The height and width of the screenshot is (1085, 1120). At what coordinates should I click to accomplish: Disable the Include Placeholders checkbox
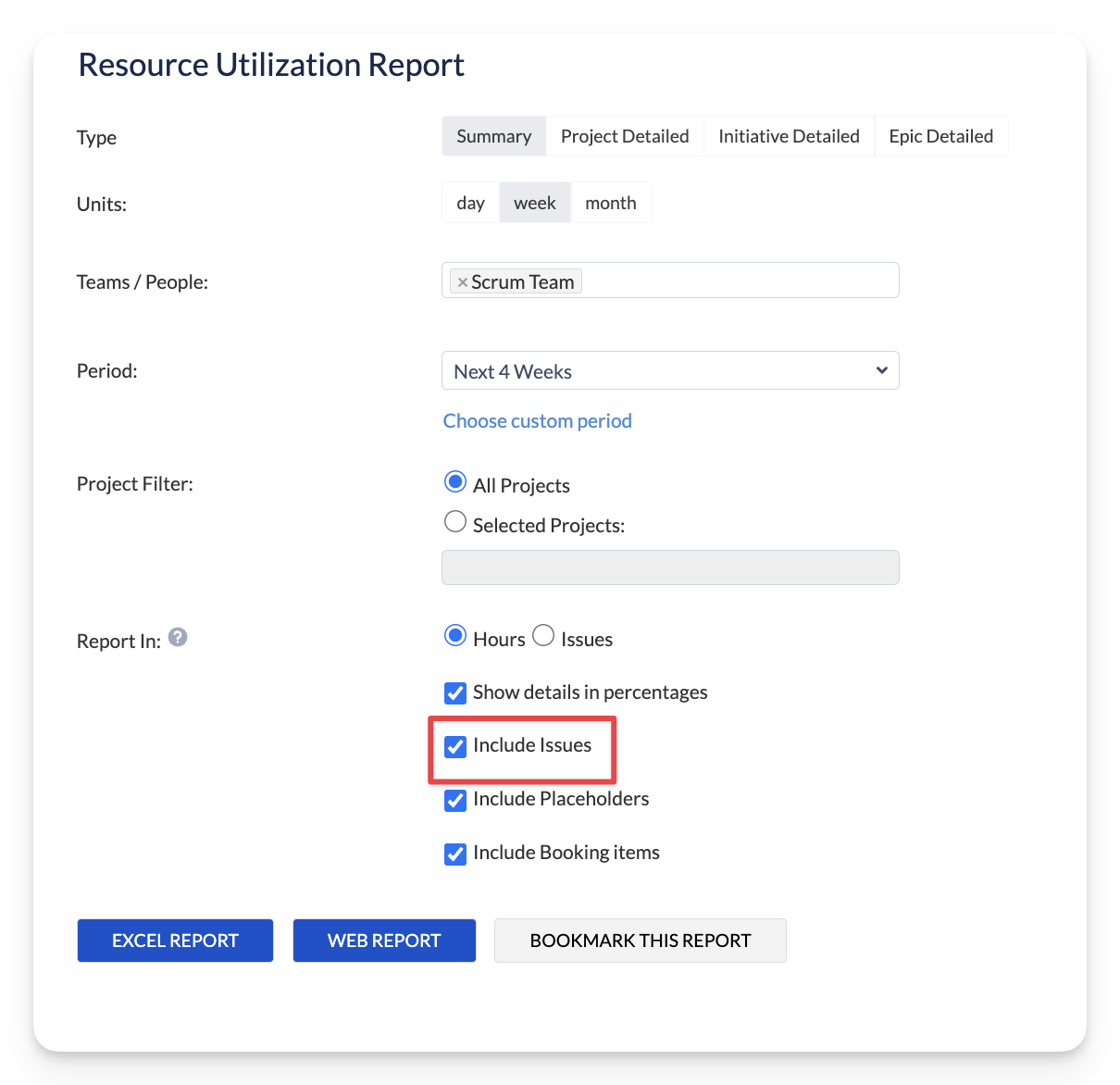[455, 801]
